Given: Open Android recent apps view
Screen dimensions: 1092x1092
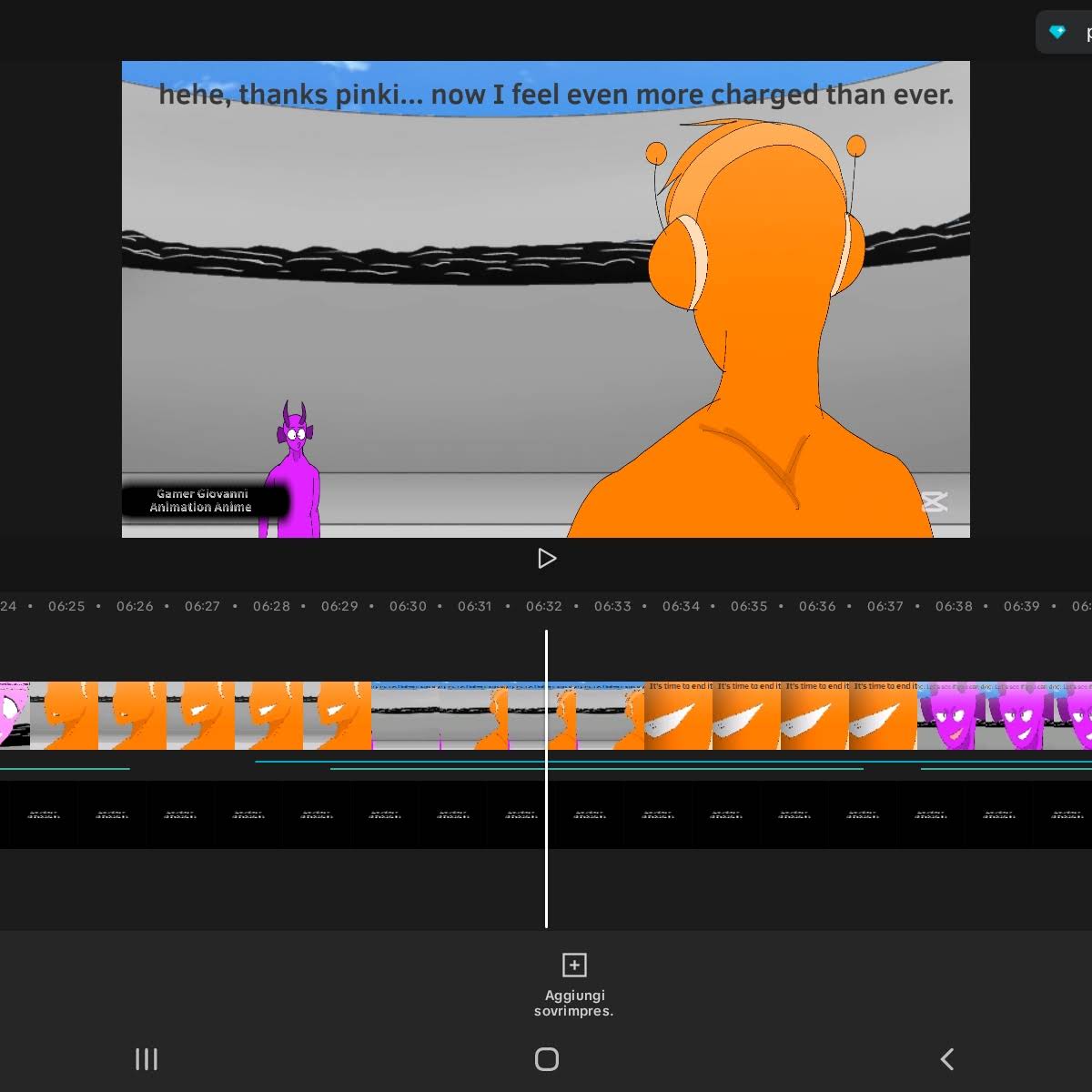Looking at the screenshot, I should pyautogui.click(x=147, y=1059).
